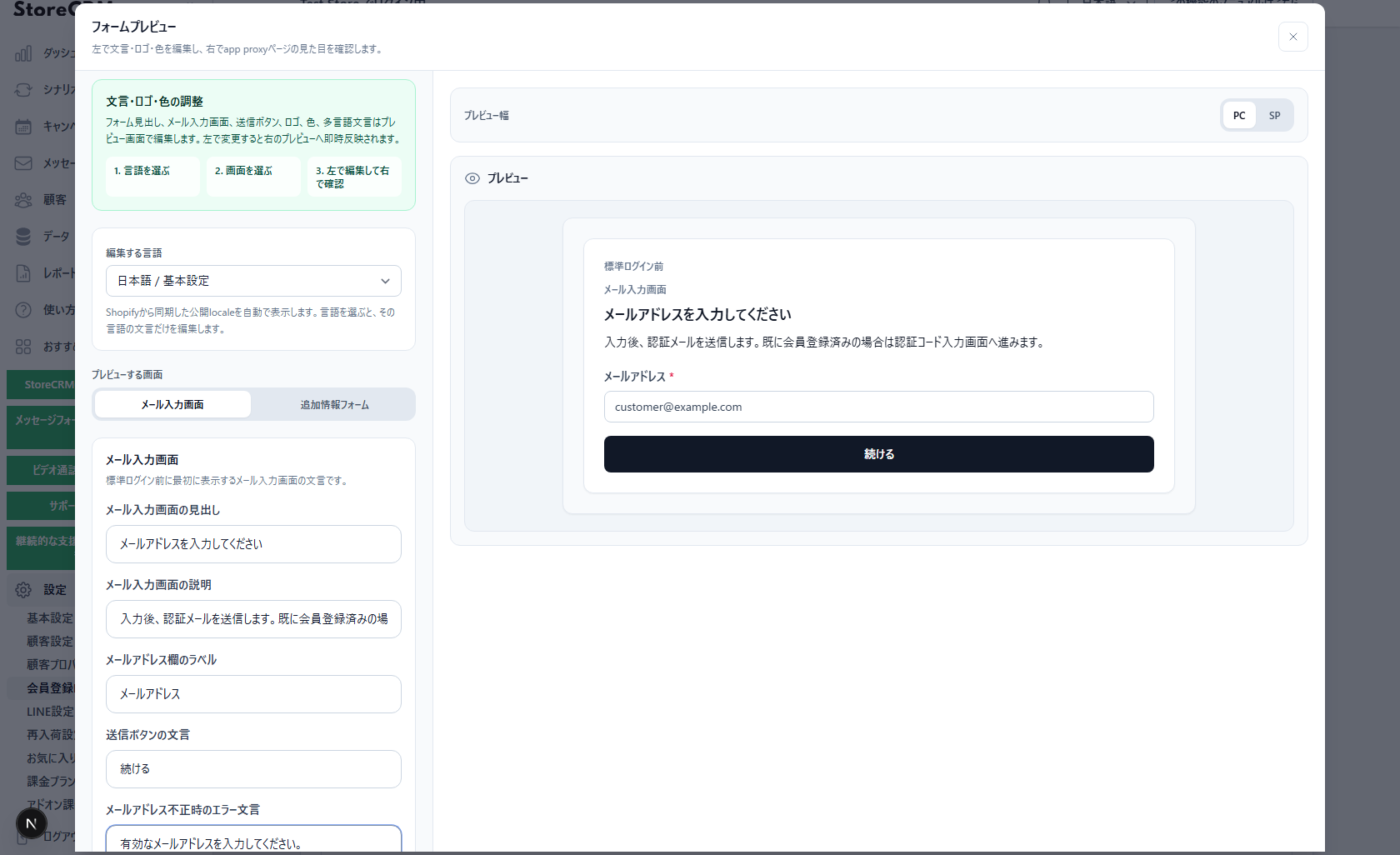Click the settings gear icon
Screen dimensions: 1400x855
23,590
